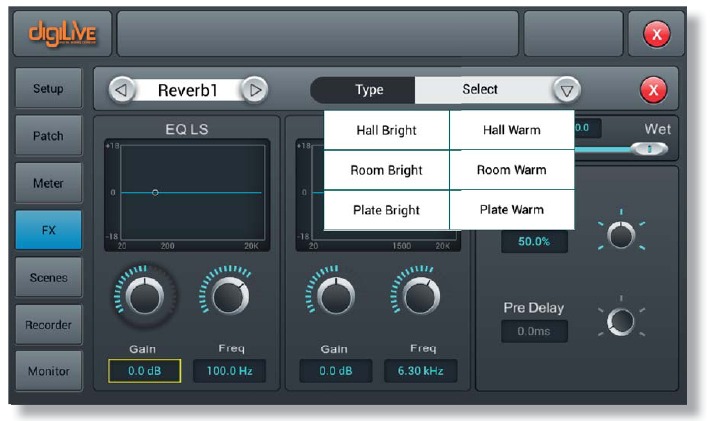This screenshot has height=421, width=713.
Task: Choose Hall Warm reverb type
Action: [x=512, y=130]
